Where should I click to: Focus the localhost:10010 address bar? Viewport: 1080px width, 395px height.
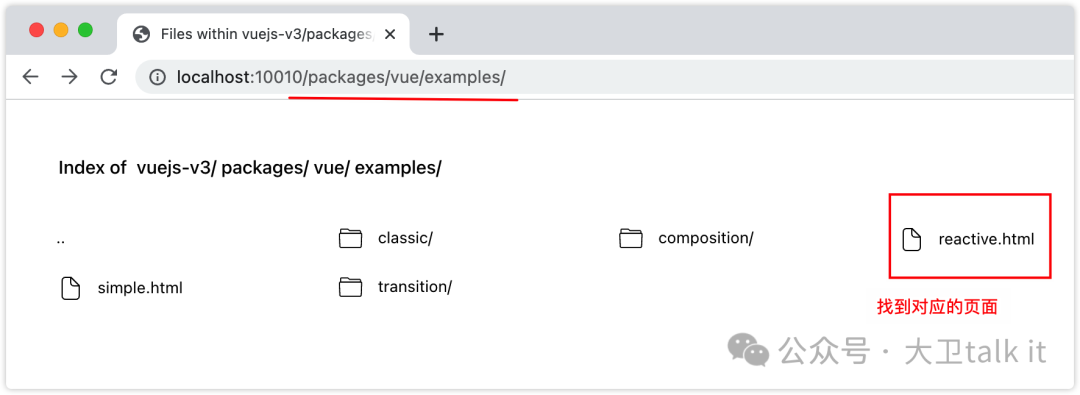606,77
